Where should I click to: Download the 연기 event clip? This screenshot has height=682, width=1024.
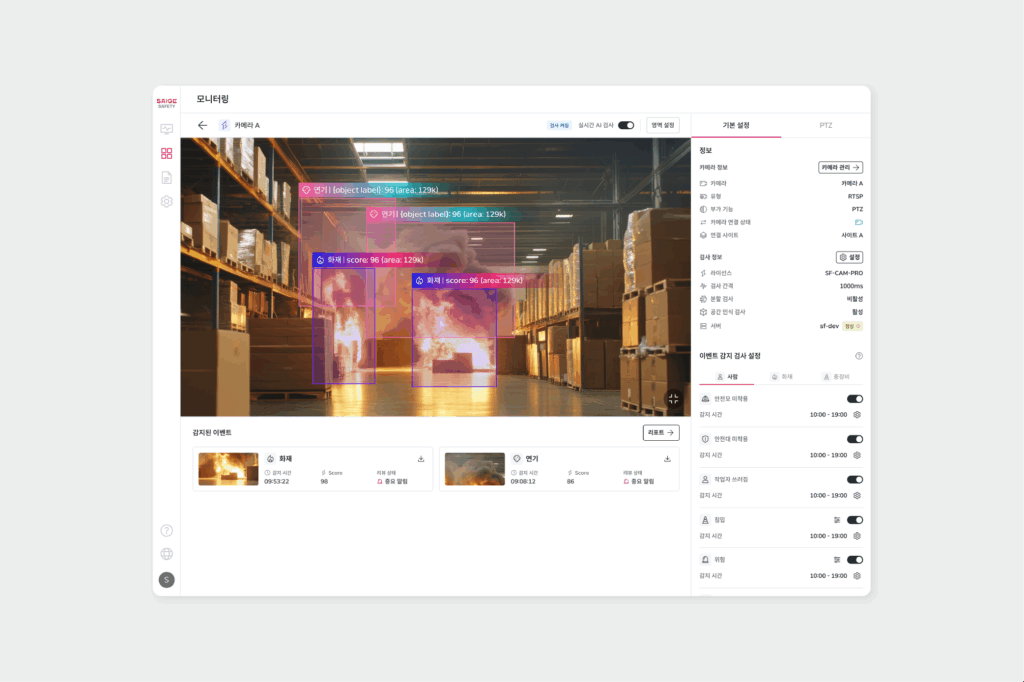pyautogui.click(x=667, y=459)
